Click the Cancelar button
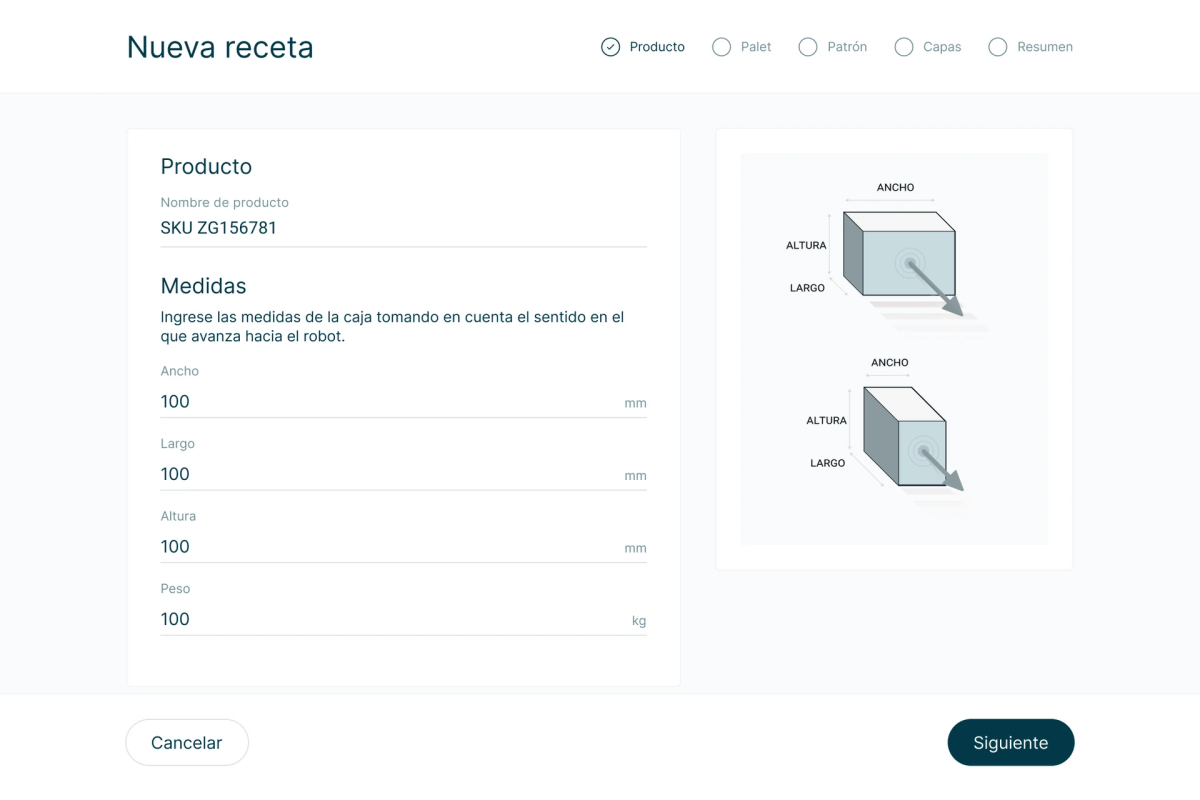1200x800 pixels. 187,743
